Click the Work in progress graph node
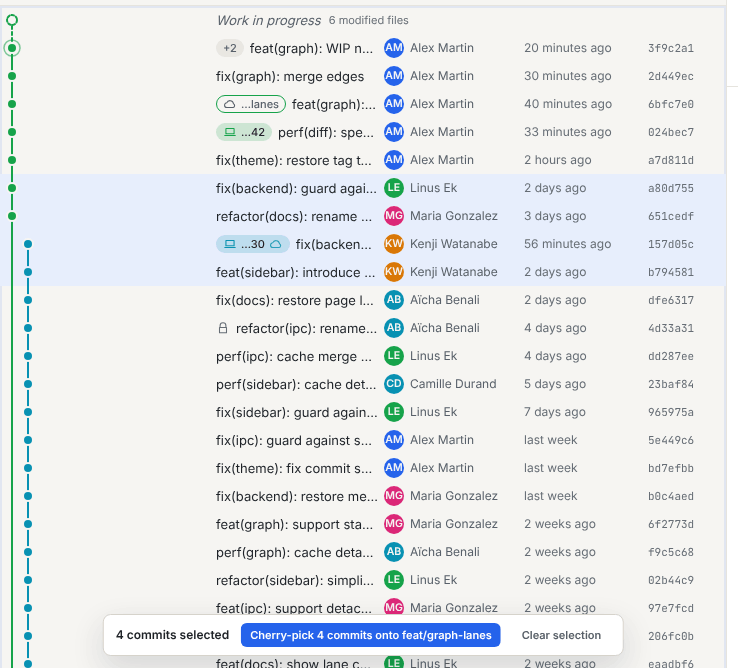Image resolution: width=738 pixels, height=668 pixels. click(x=12, y=20)
